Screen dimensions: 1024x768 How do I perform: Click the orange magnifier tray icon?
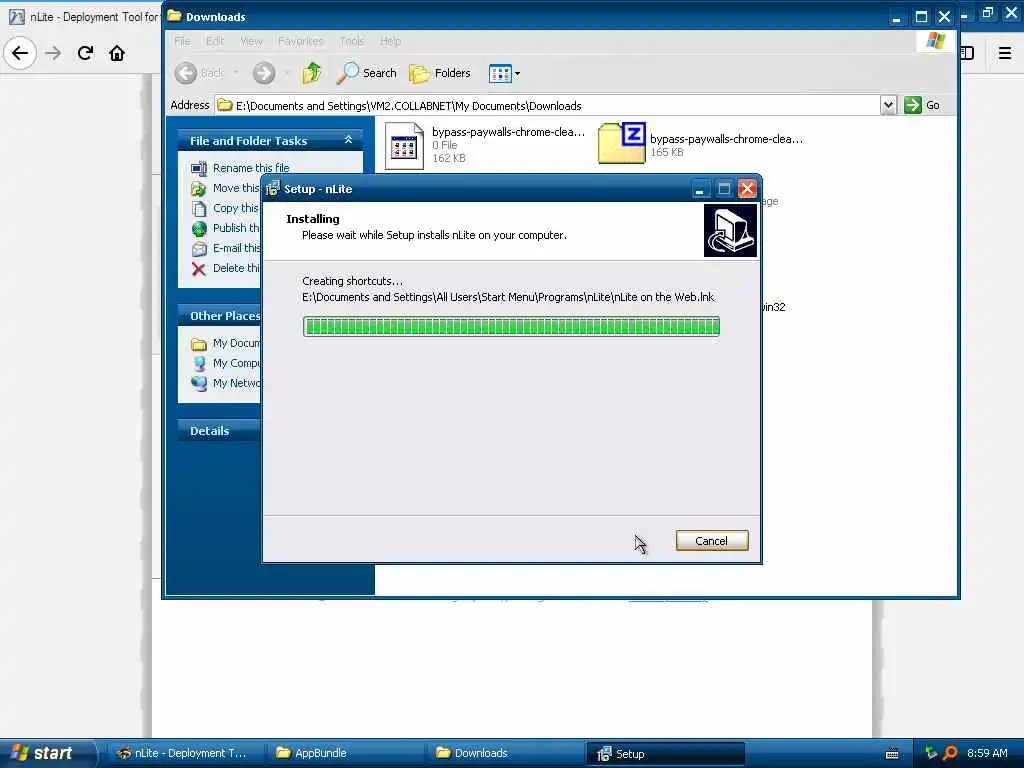[x=950, y=753]
